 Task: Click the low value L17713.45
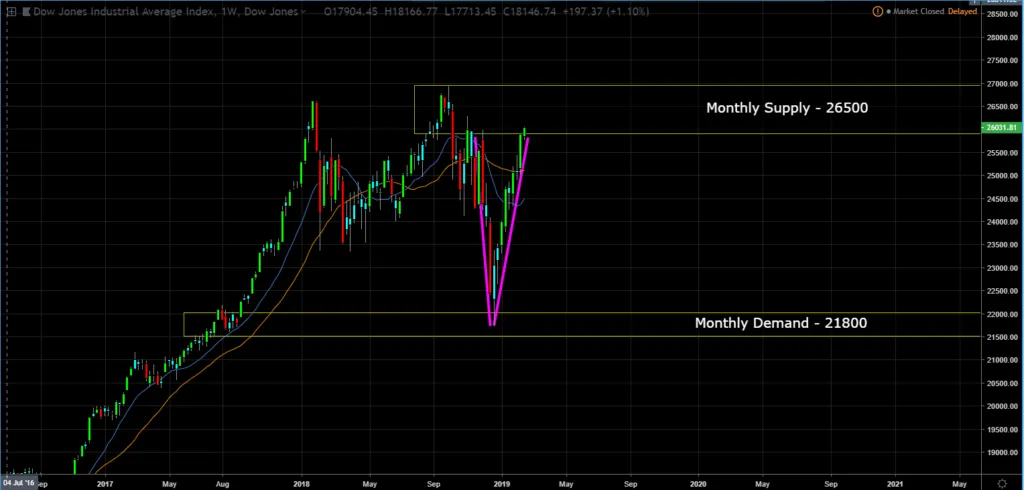point(470,12)
